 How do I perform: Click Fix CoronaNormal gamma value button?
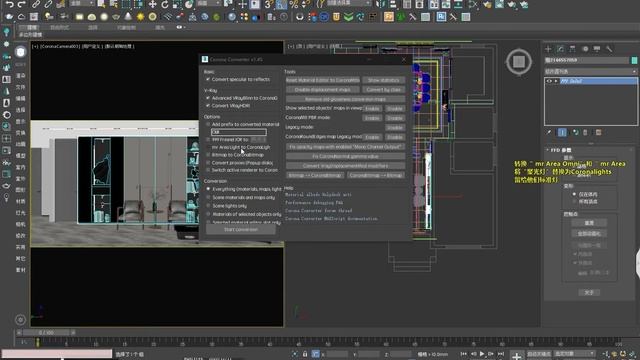345,156
